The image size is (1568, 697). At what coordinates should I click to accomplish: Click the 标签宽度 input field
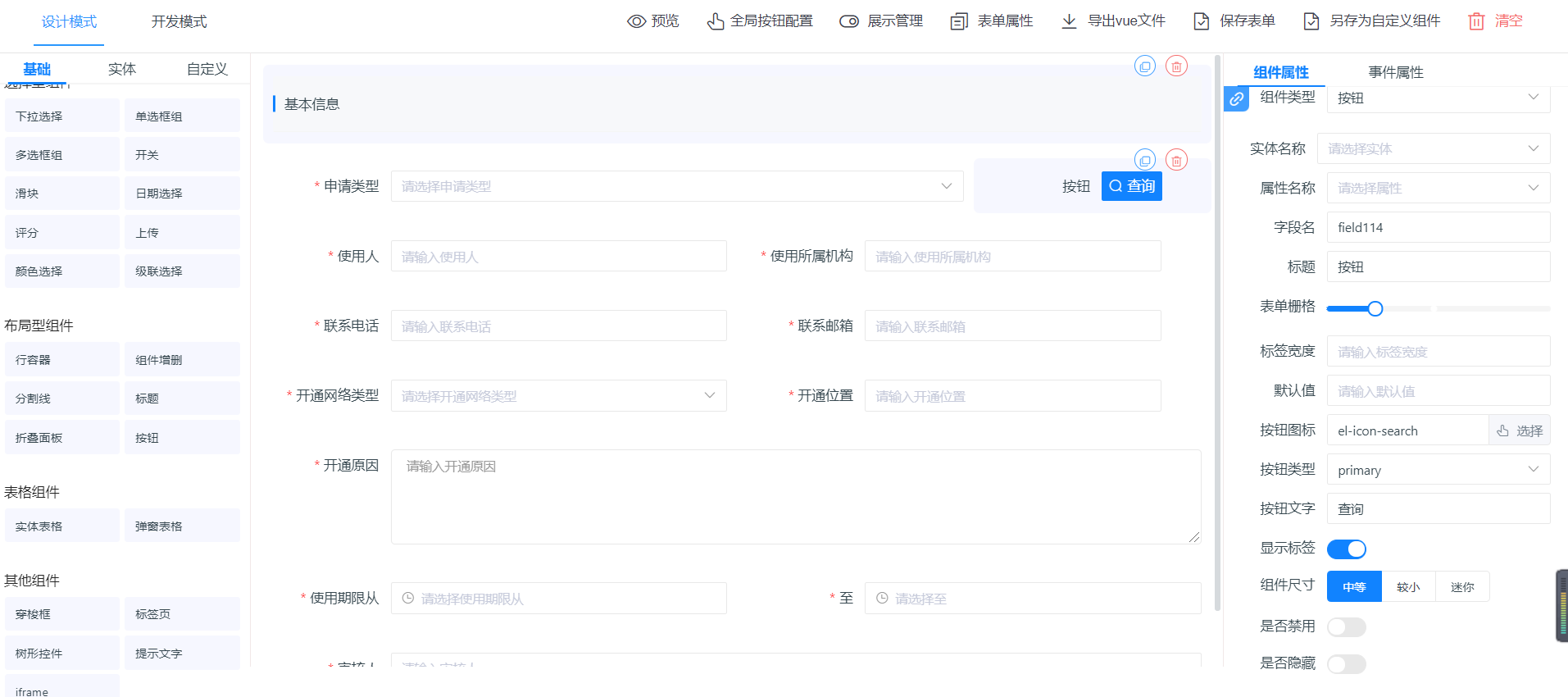1438,352
